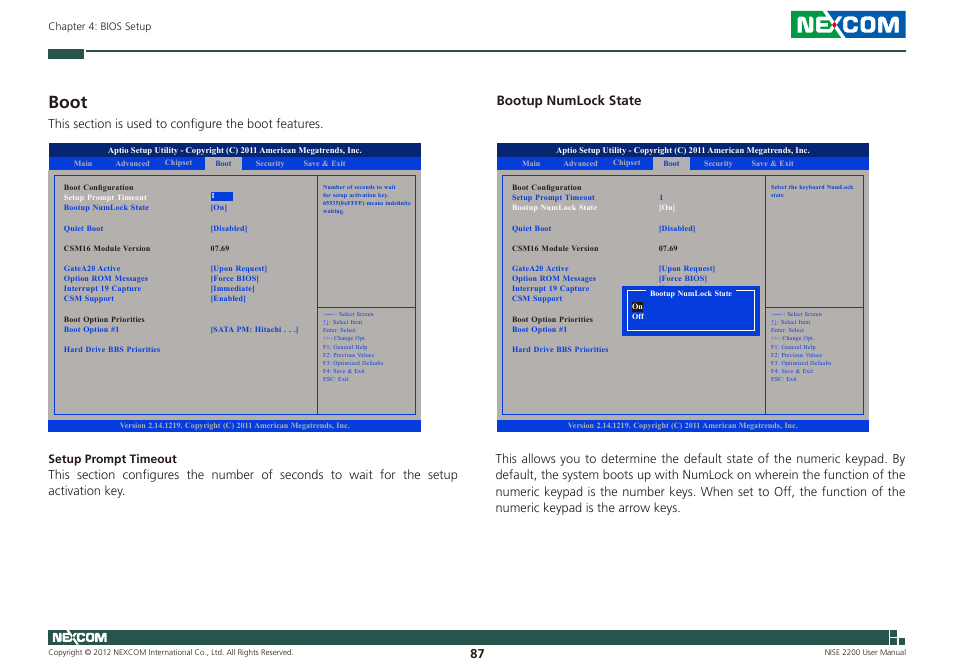Click the NISE 2200 User Manual footer text
Screen dimensions: 954x672
point(865,653)
